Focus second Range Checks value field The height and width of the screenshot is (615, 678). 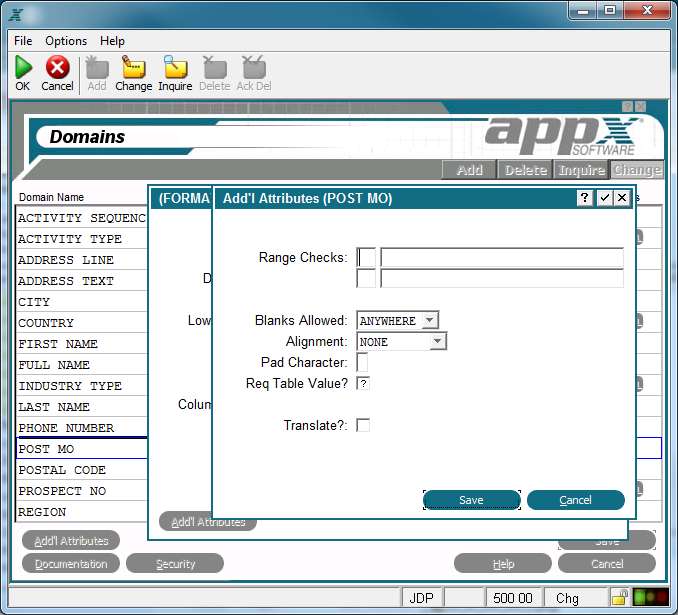click(x=502, y=279)
